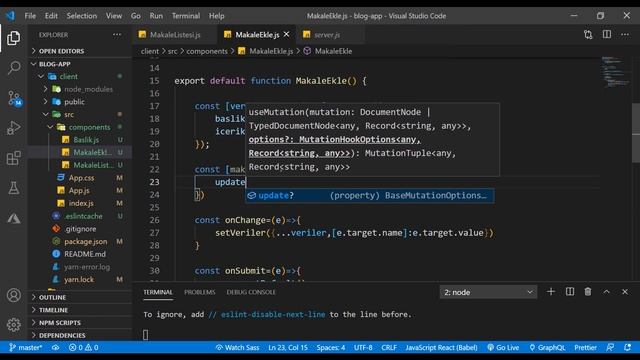Image resolution: width=640 pixels, height=360 pixels.
Task: Open errors and warnings status indicator
Action: point(84,347)
